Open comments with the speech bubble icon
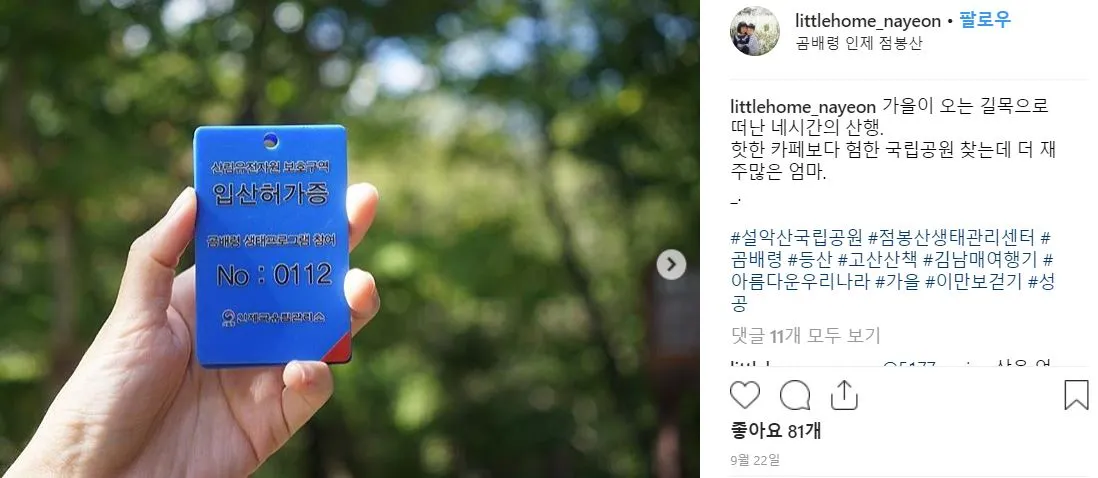The width and height of the screenshot is (1098, 478). 795,395
